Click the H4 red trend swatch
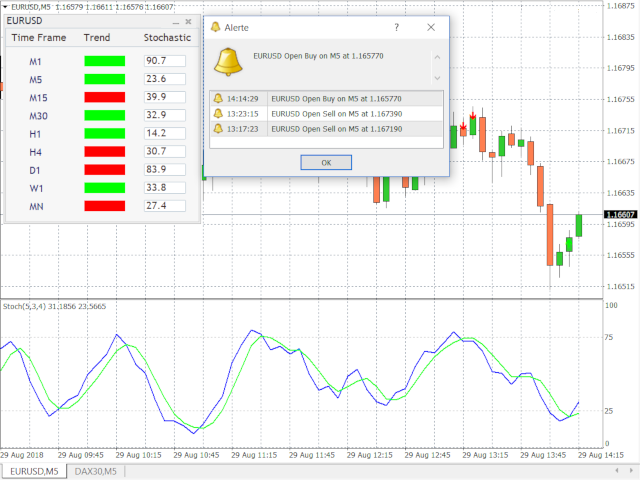This screenshot has width=640, height=480. (104, 151)
